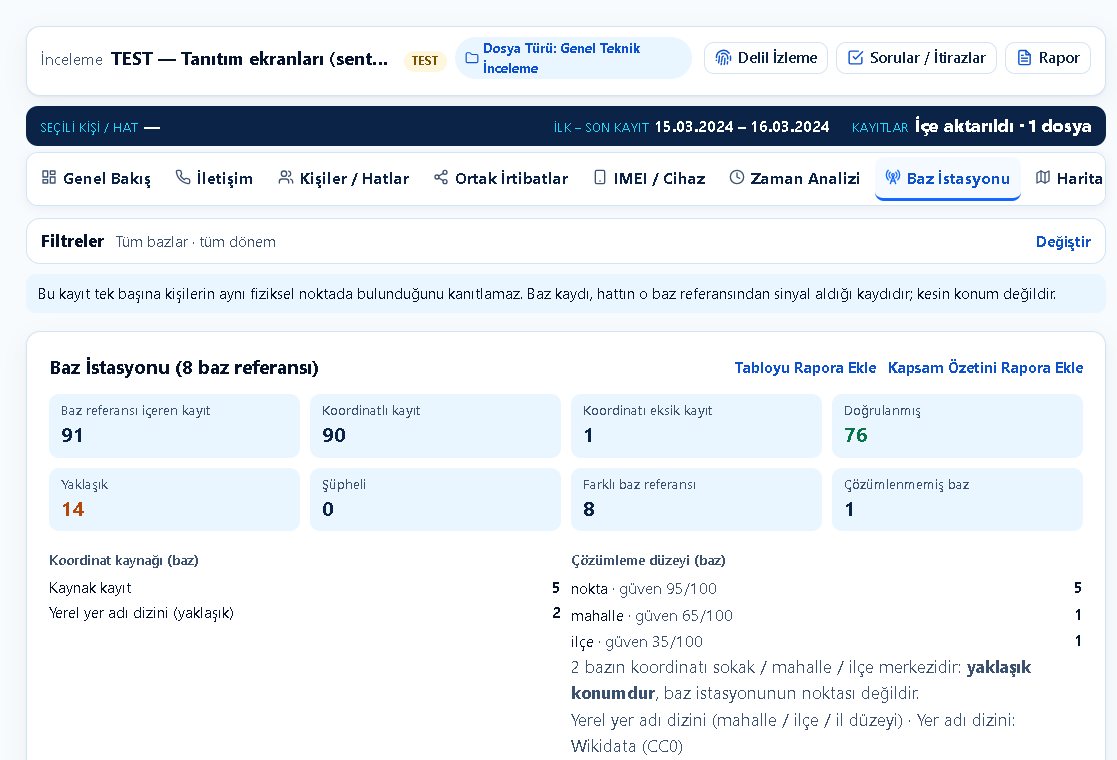Viewport: 1117px width, 760px height.
Task: Click the Şüpheli card showing 0
Action: 435,499
